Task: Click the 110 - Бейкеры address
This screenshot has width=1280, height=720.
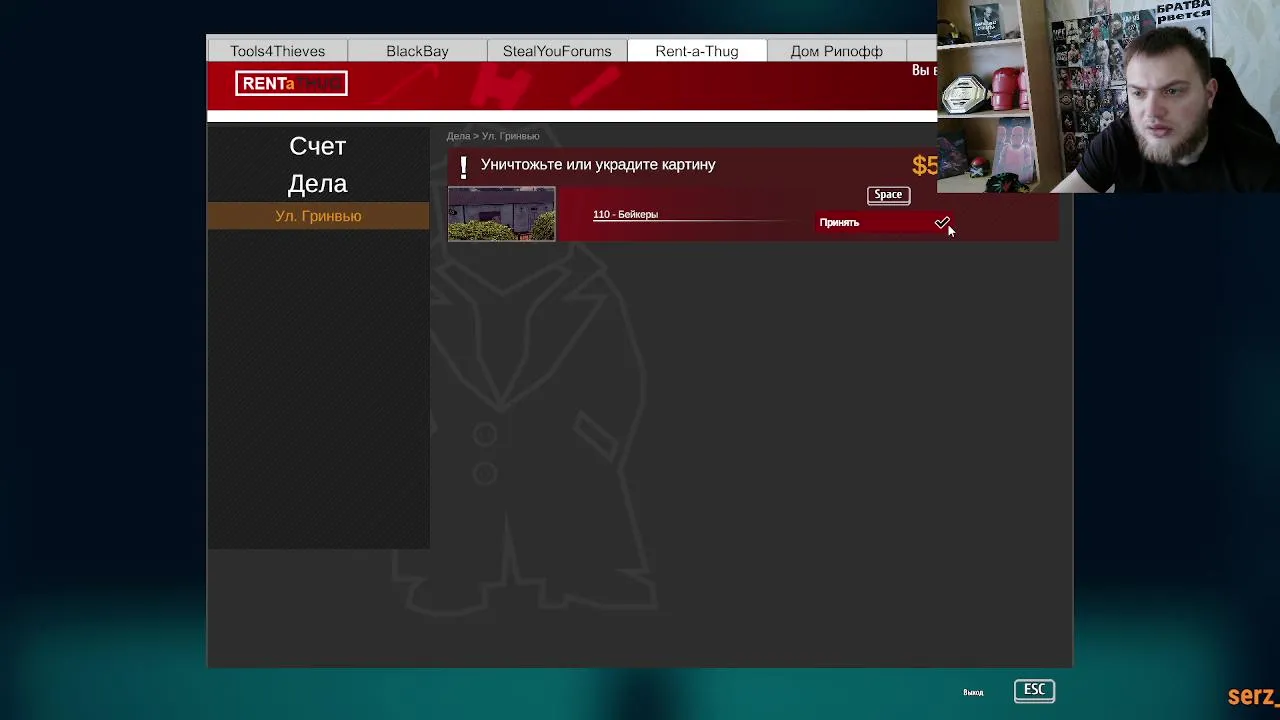Action: (x=625, y=214)
